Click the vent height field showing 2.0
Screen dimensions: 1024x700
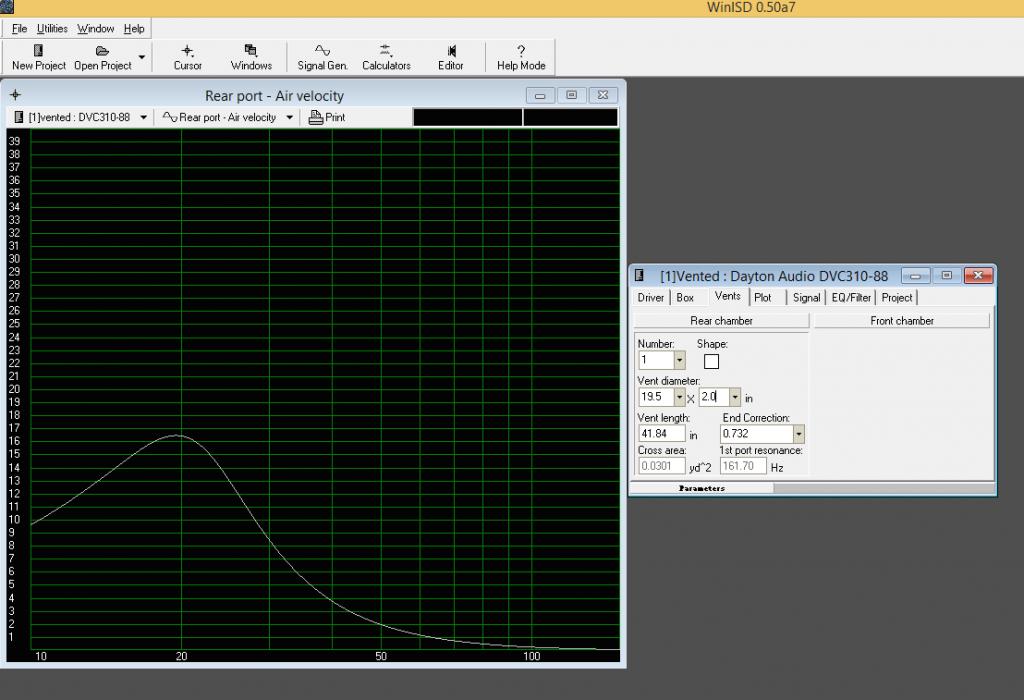pos(714,396)
